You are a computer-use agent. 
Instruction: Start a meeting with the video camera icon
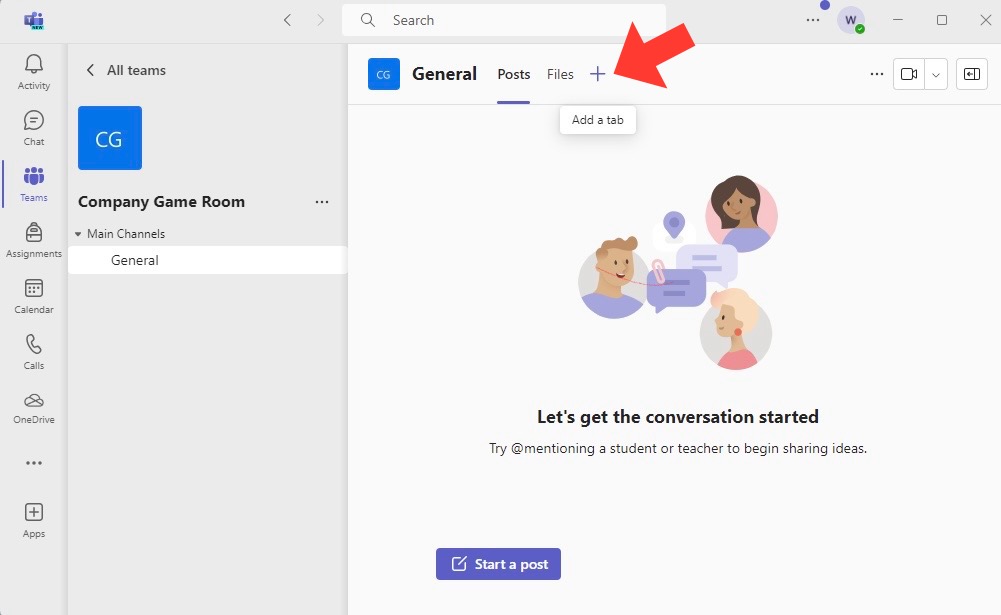908,74
